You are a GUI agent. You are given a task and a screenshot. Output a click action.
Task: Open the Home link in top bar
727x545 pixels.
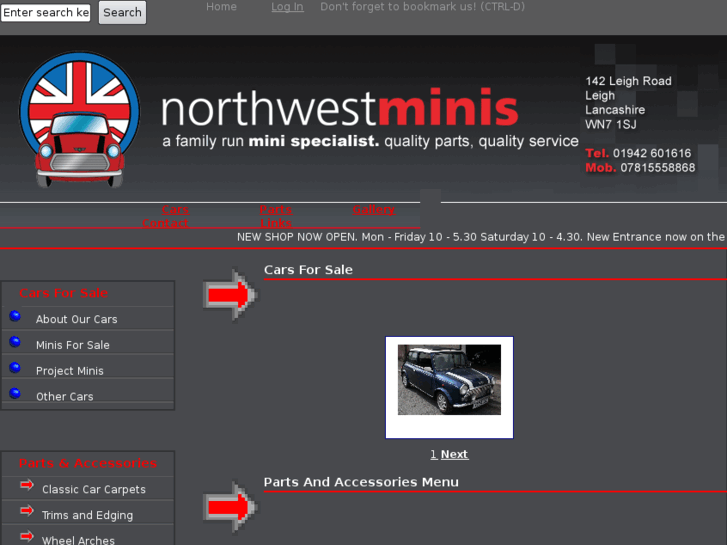click(221, 6)
